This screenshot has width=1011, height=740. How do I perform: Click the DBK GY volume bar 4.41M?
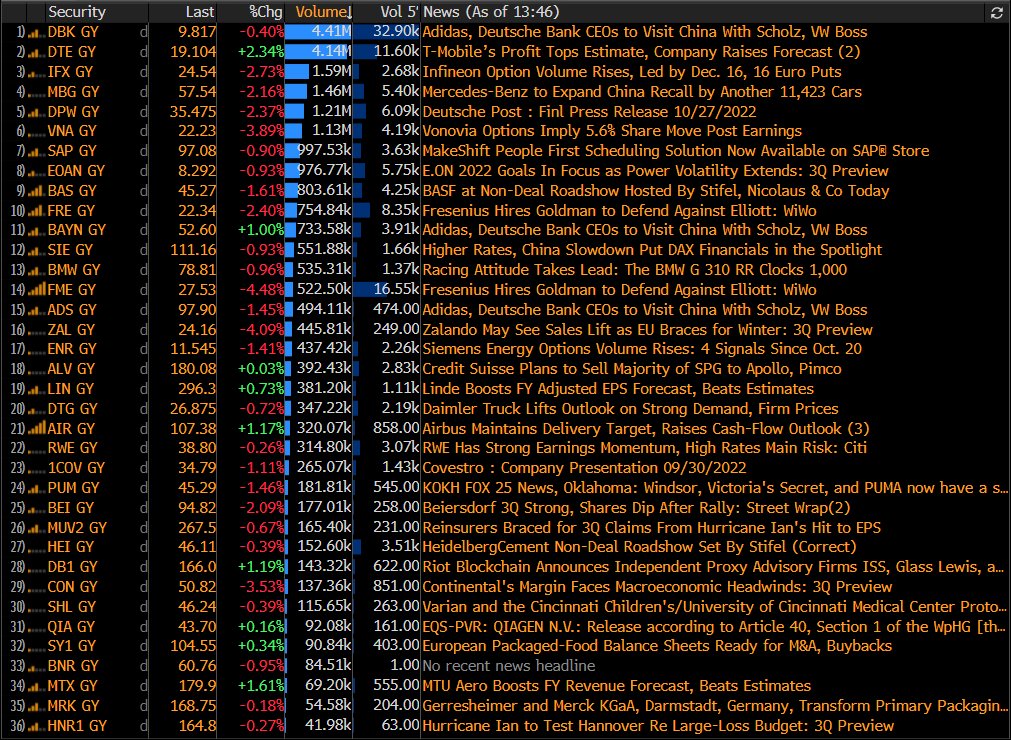point(319,32)
